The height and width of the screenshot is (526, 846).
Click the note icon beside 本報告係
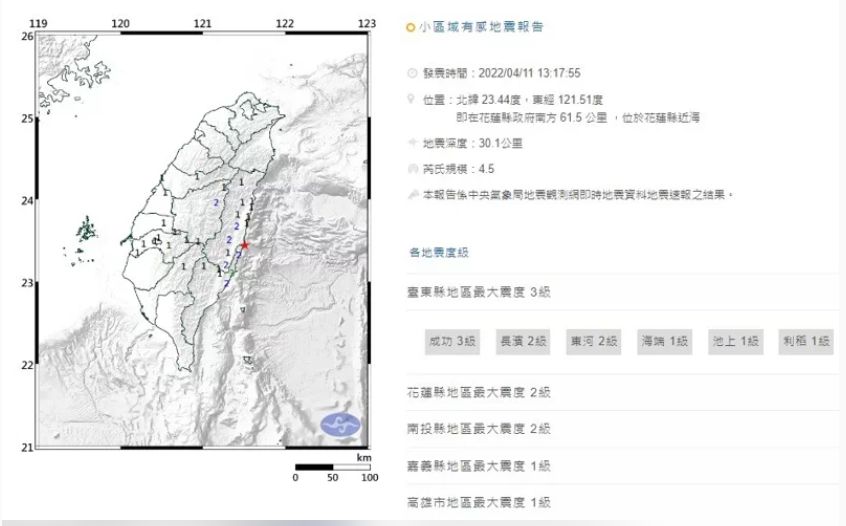[x=412, y=196]
